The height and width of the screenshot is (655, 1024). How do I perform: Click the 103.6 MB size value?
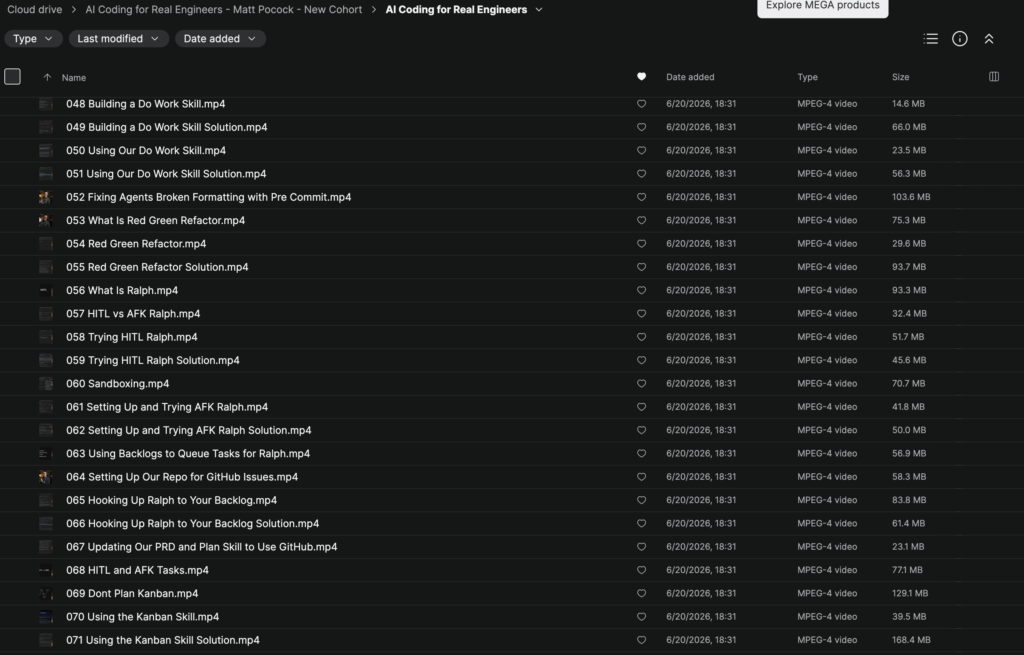[911, 197]
